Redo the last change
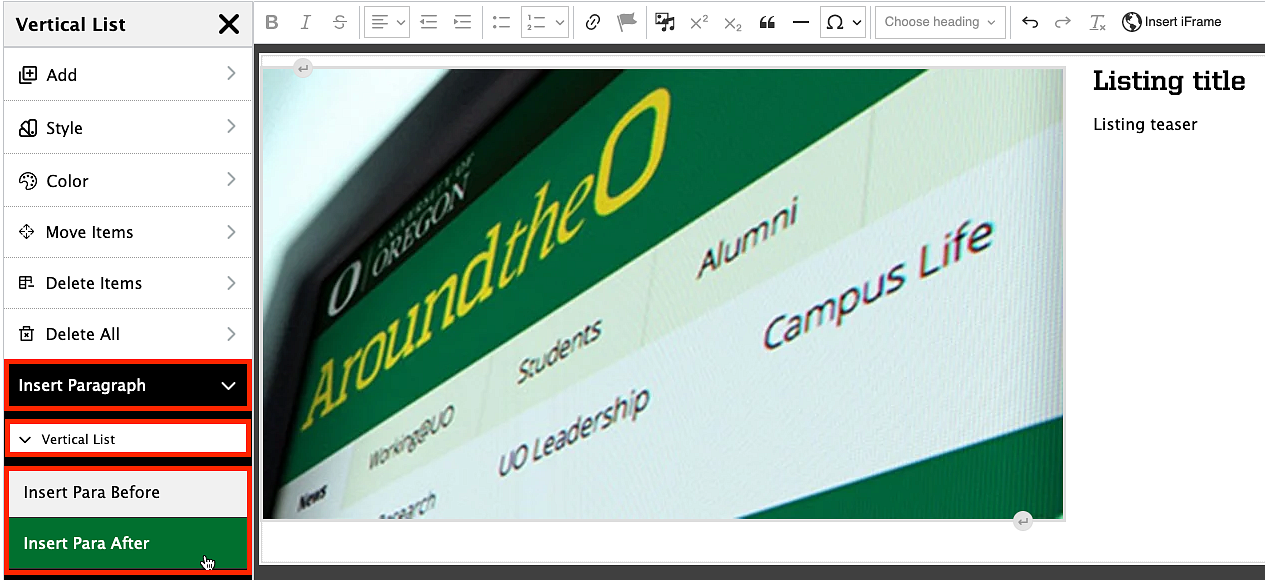The height and width of the screenshot is (580, 1265). pos(1063,21)
